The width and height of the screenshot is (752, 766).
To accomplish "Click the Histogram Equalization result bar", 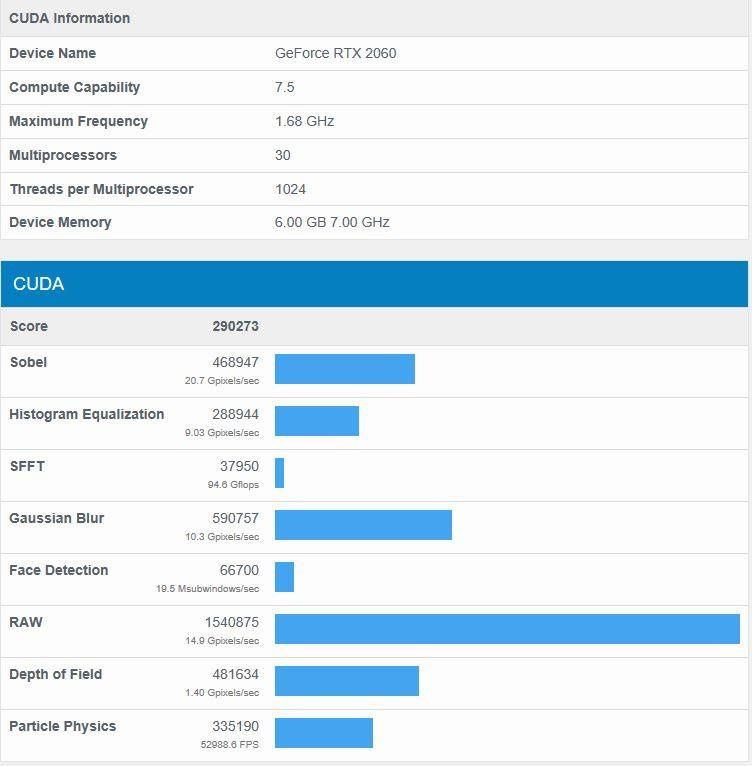I will pyautogui.click(x=316, y=421).
